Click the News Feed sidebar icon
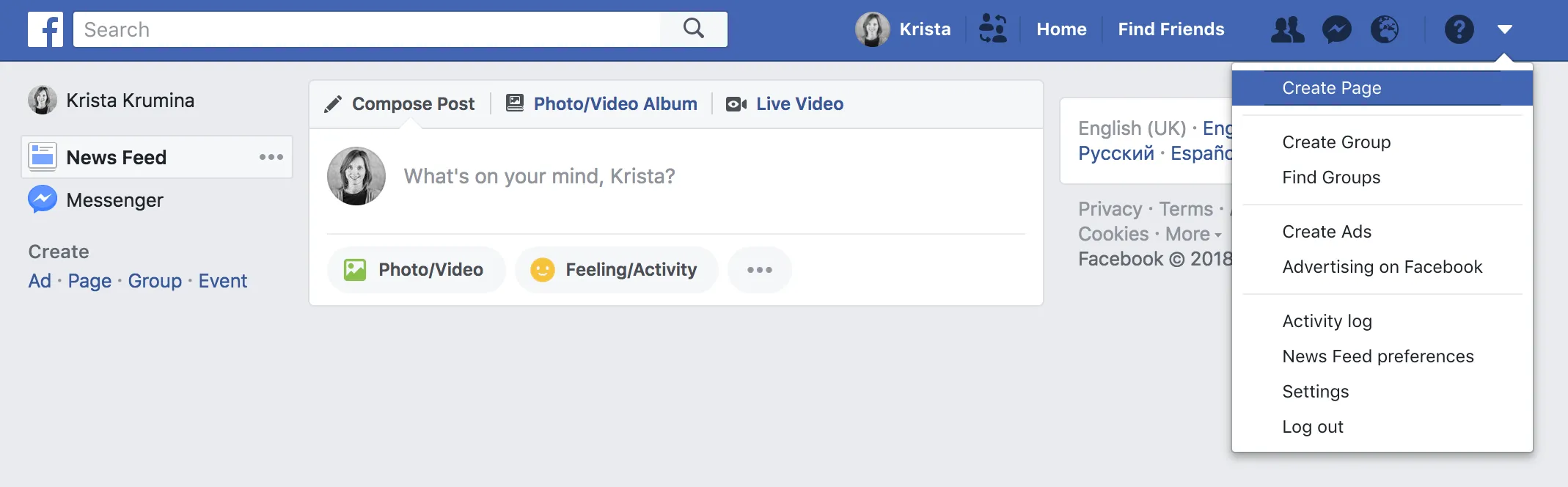Screen dimensions: 1568x487 click(x=43, y=157)
